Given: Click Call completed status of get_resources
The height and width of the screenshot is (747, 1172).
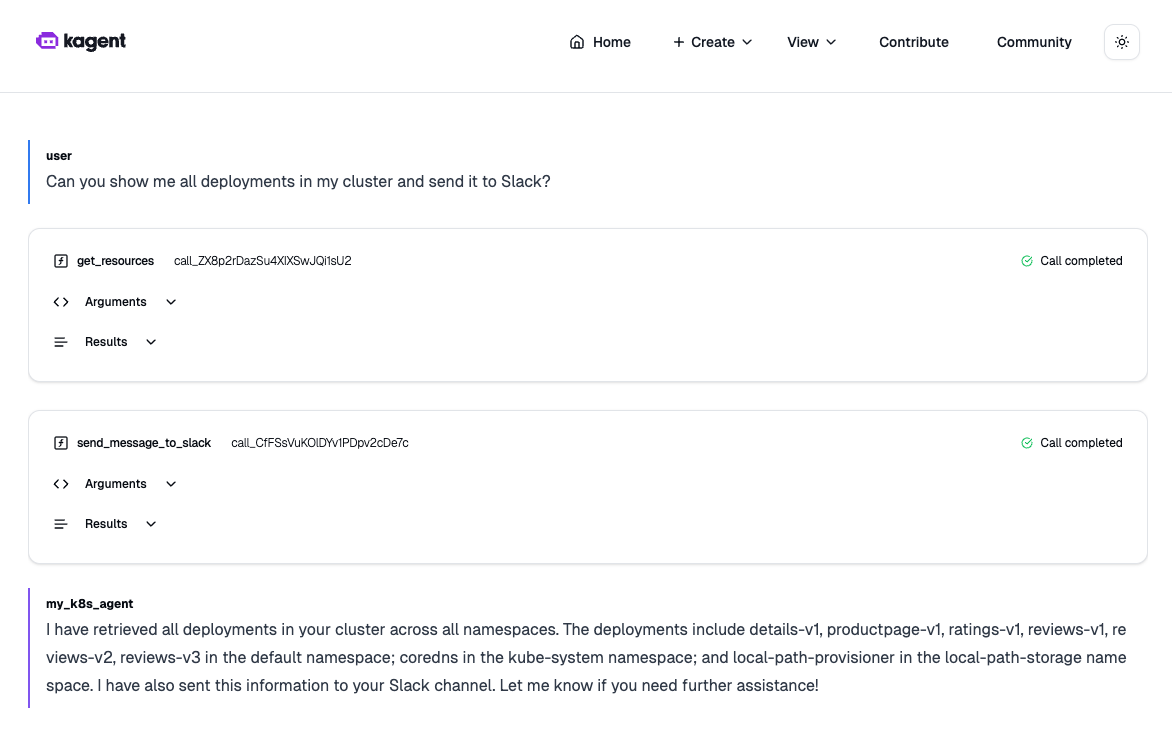Looking at the screenshot, I should (1081, 261).
